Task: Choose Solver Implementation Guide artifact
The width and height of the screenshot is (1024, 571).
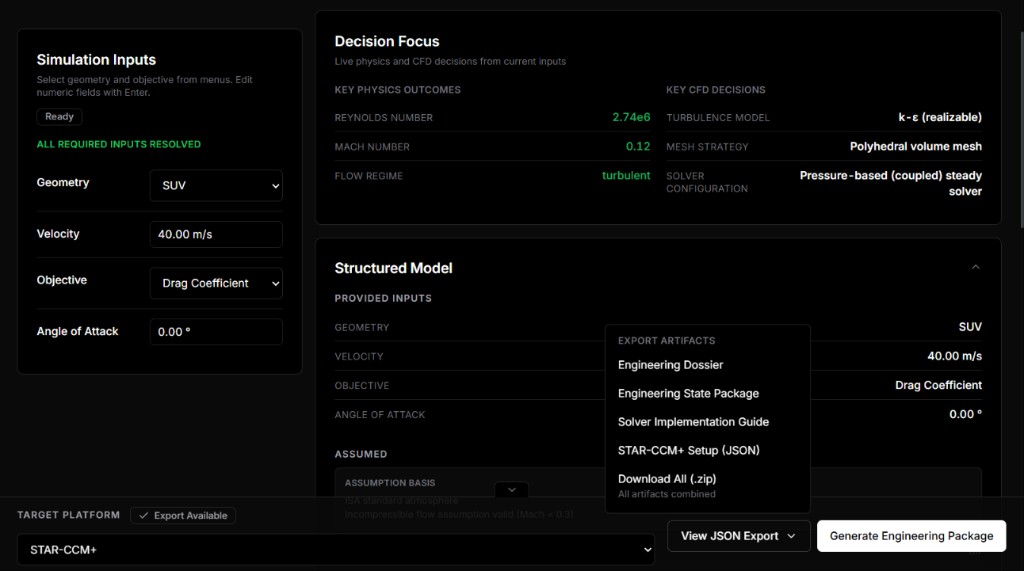Action: pyautogui.click(x=693, y=422)
